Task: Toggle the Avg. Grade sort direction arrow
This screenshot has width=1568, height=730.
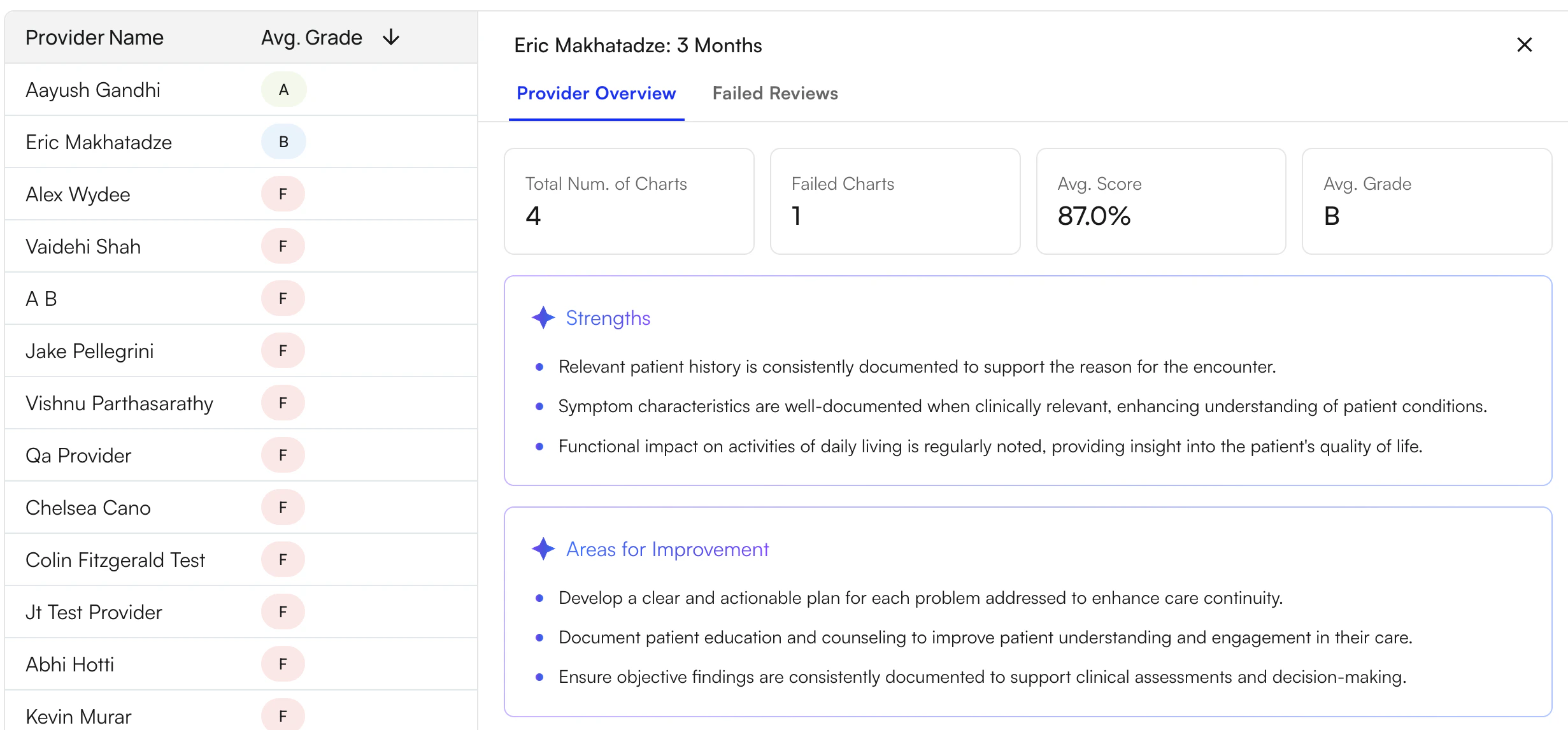Action: [x=390, y=37]
